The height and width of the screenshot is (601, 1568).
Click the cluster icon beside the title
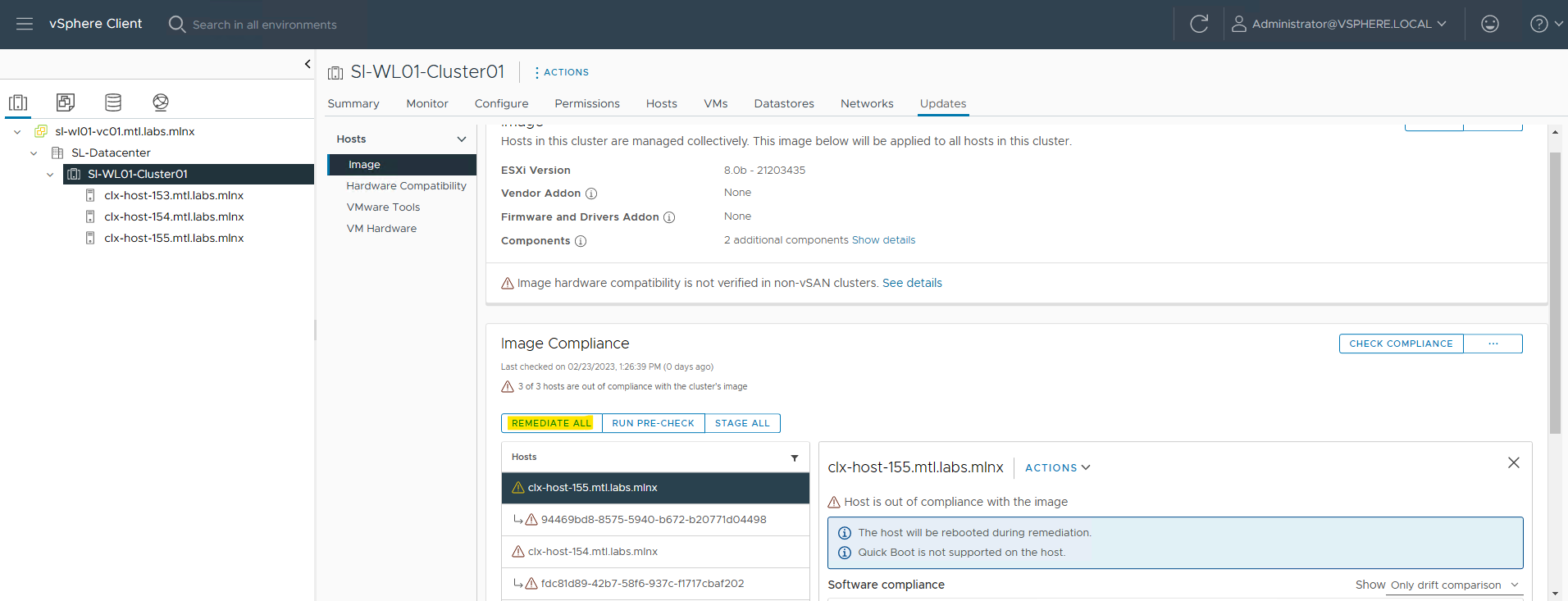pos(335,73)
